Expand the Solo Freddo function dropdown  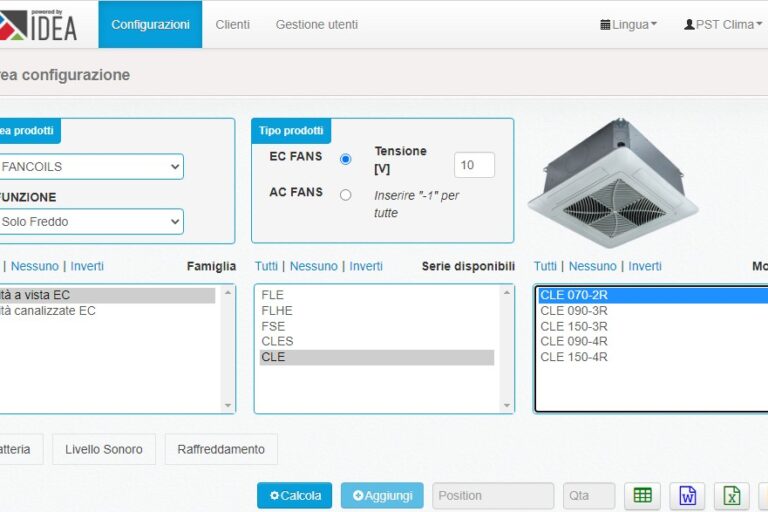pos(90,221)
